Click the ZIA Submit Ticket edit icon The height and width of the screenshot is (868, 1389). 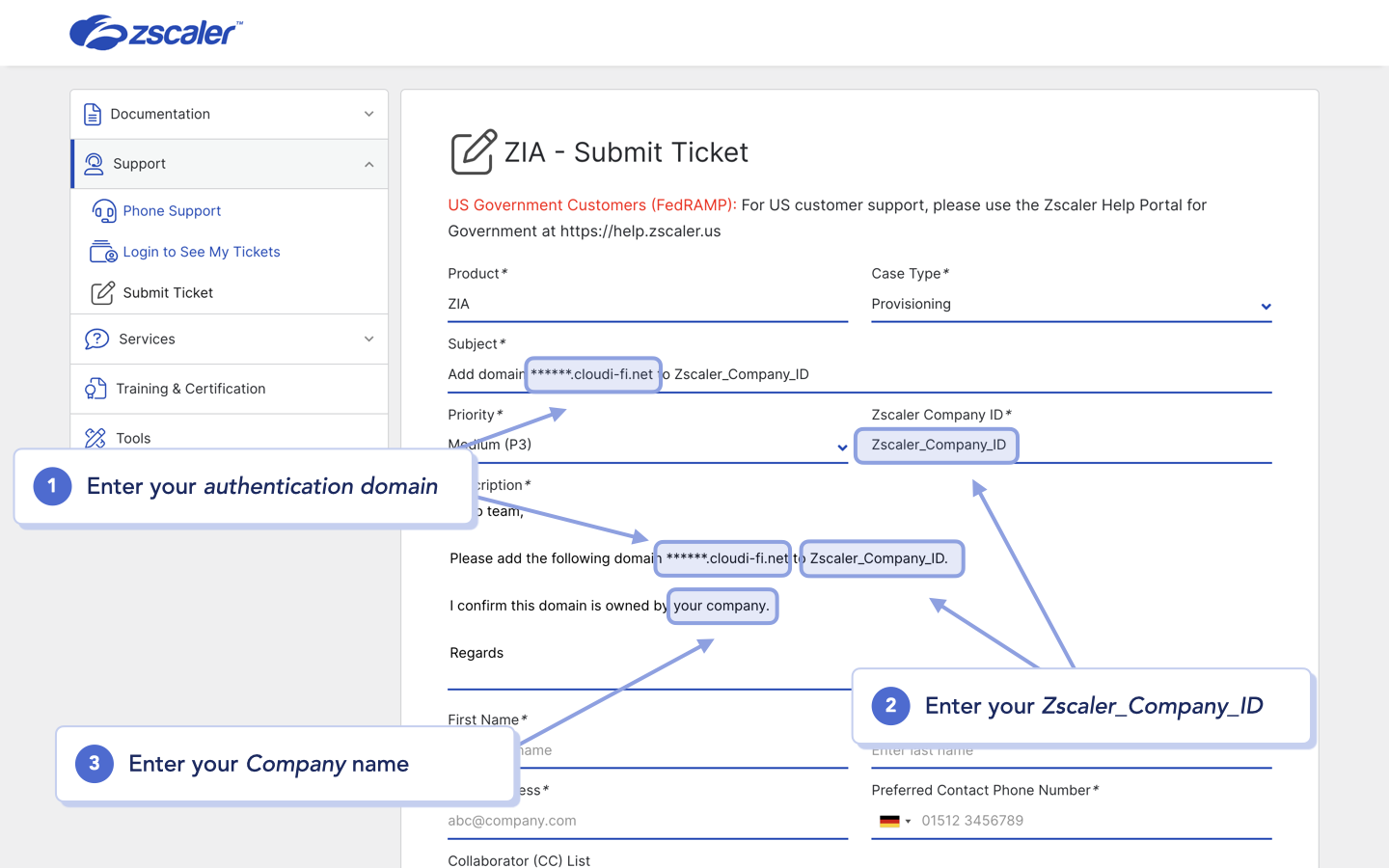point(472,151)
